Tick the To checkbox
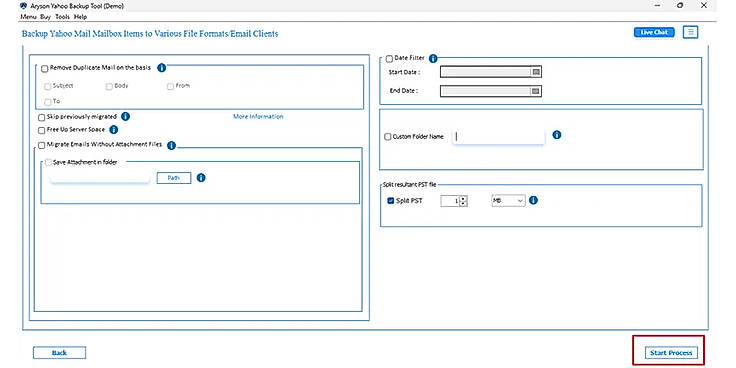 pos(47,102)
